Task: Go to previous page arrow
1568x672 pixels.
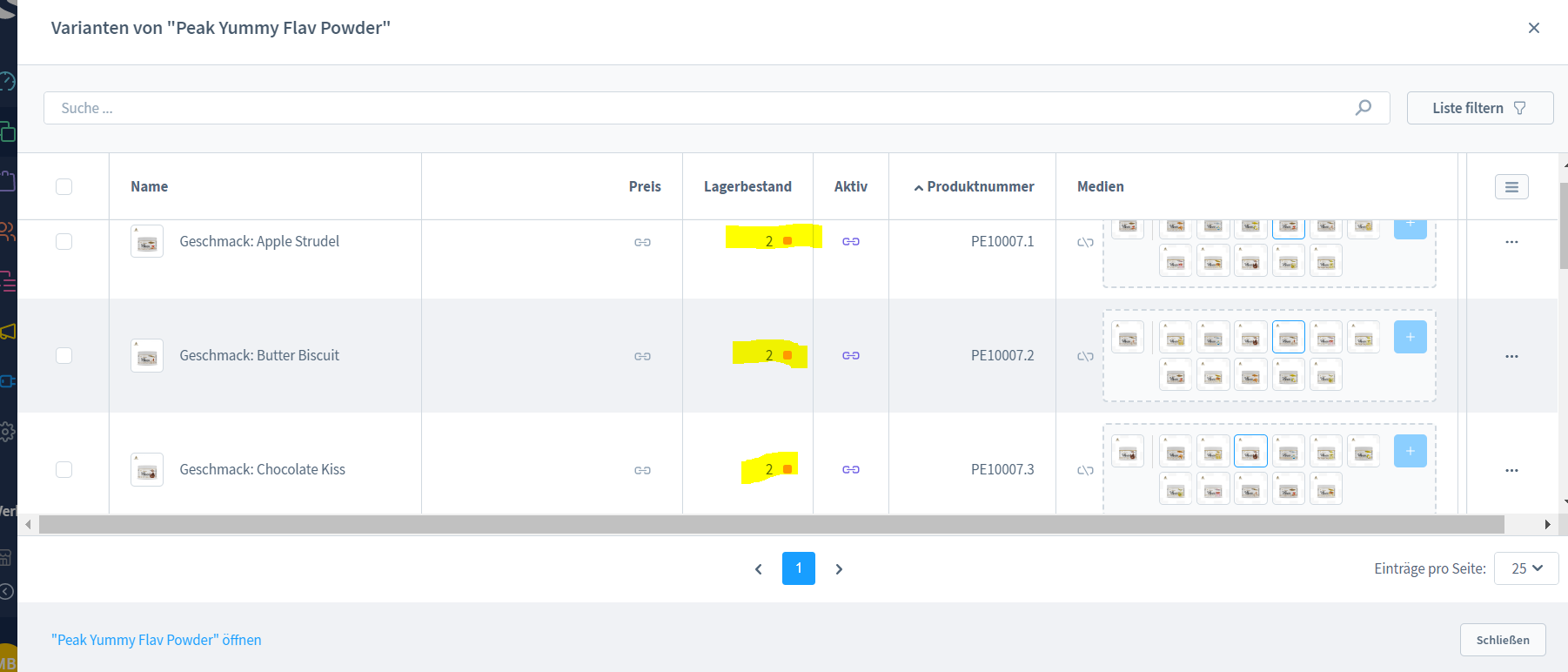Action: (759, 568)
